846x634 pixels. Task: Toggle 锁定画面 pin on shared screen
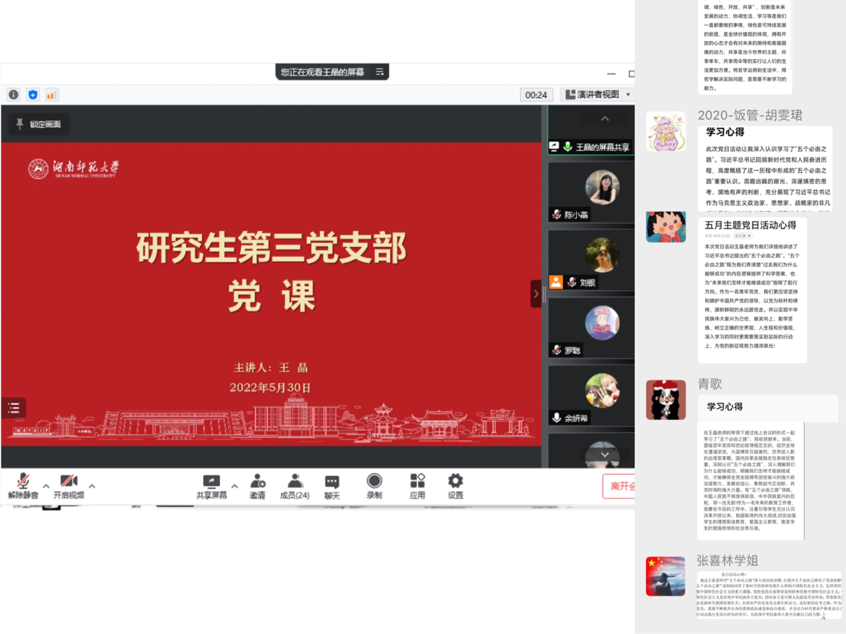point(38,125)
